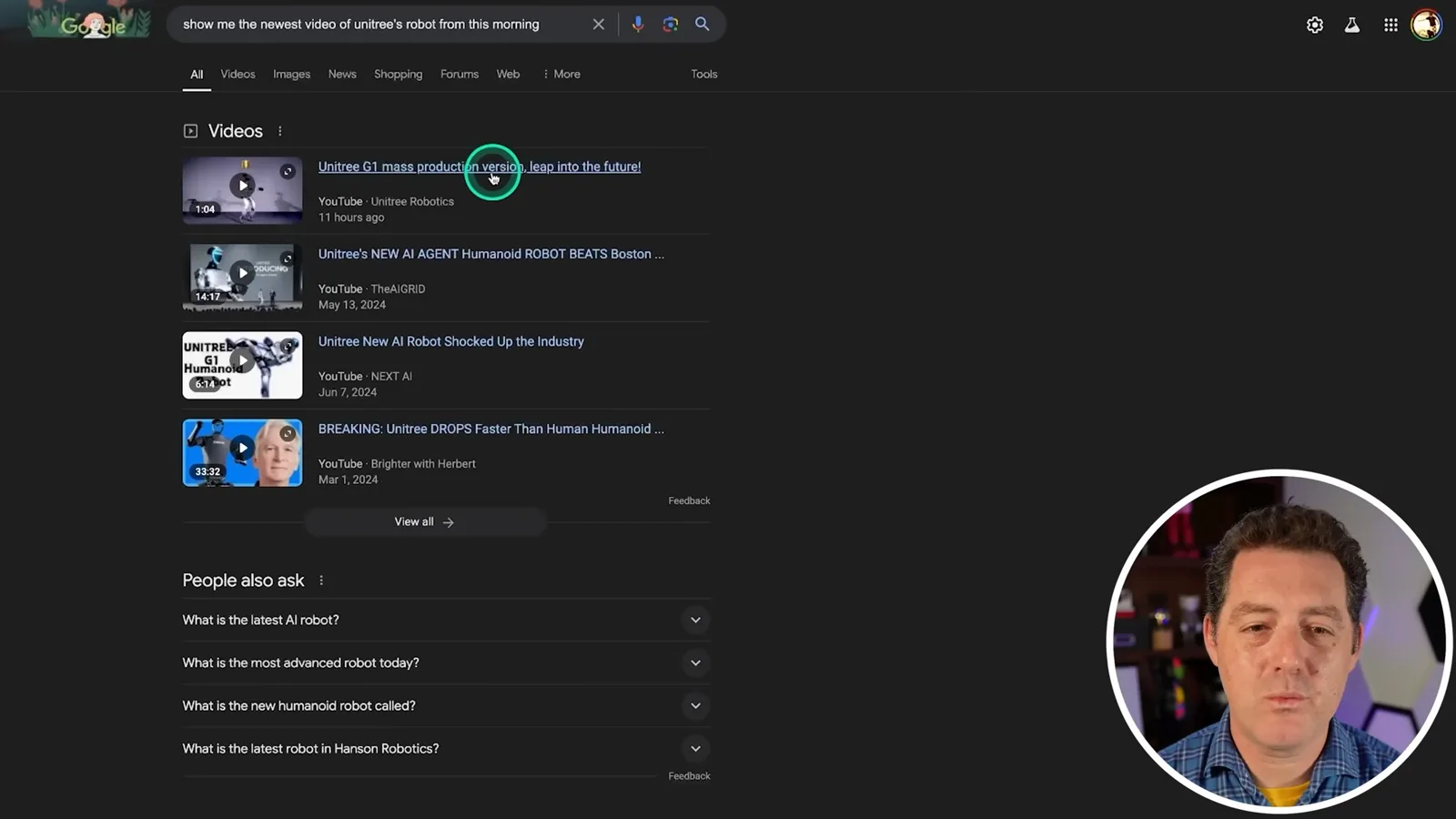The width and height of the screenshot is (1456, 819).
Task: Open 'Unitree G1 mass production version' link
Action: (480, 167)
